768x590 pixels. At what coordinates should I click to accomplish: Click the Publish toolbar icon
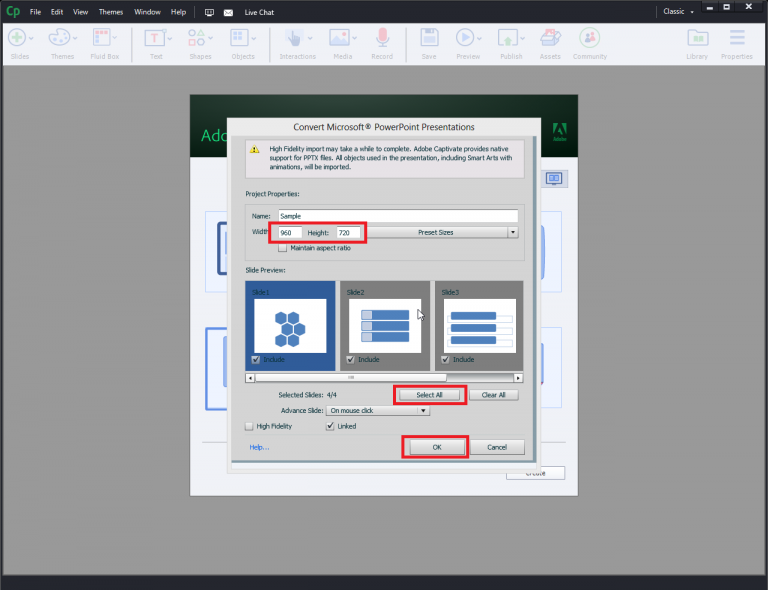pyautogui.click(x=508, y=38)
